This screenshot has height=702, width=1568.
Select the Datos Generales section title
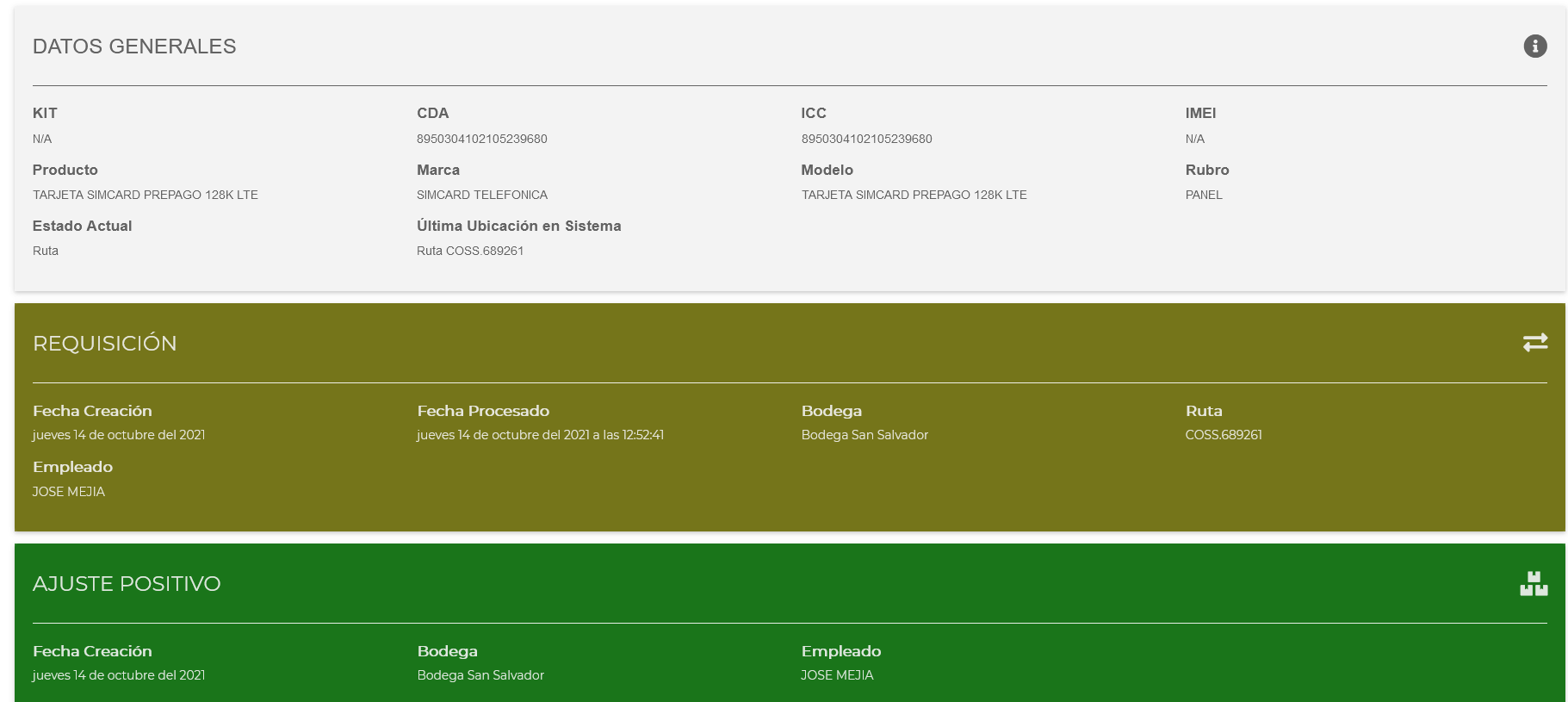134,47
